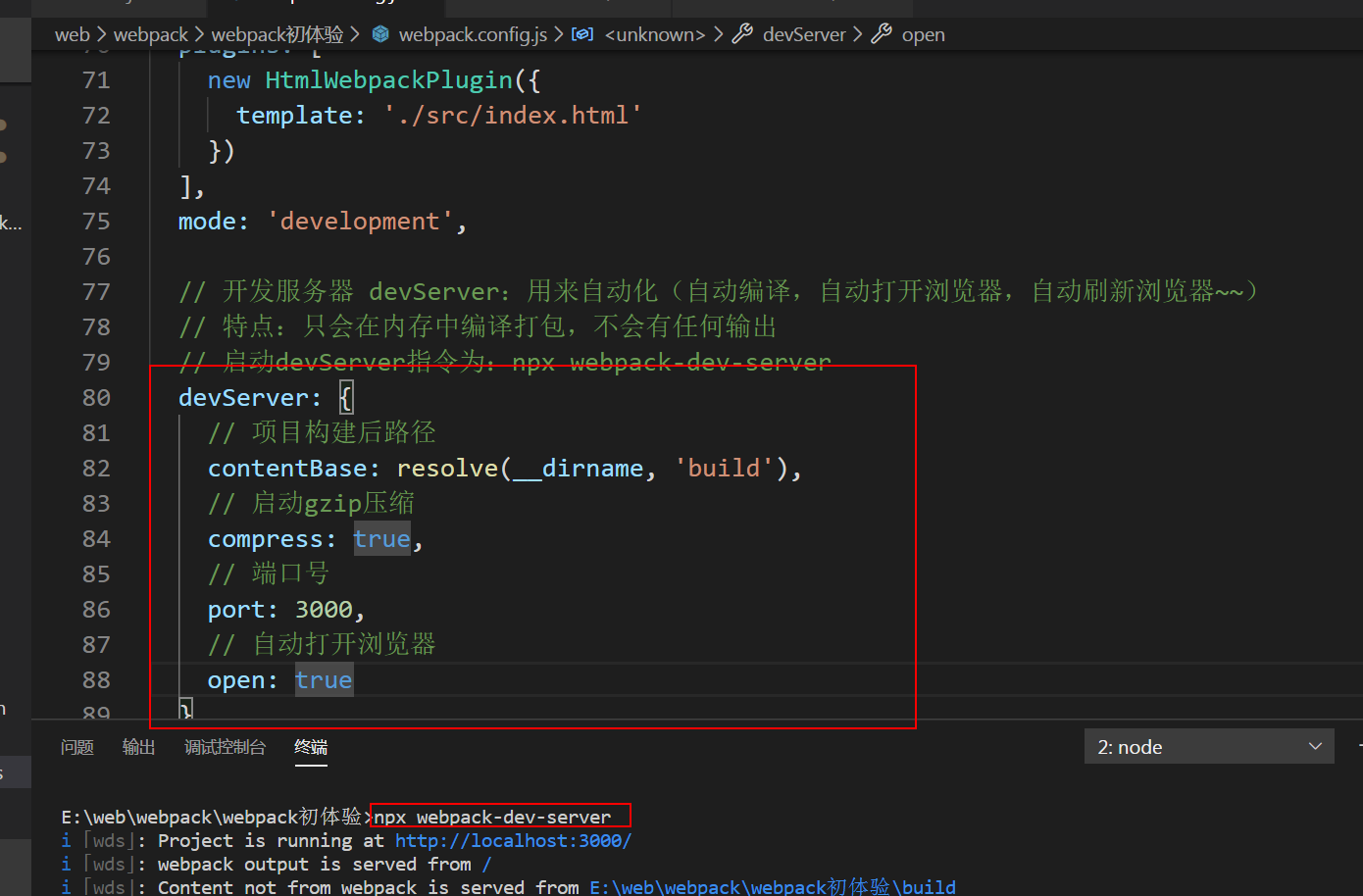This screenshot has width=1363, height=896.
Task: Click the <unknown> symbol icon in breadcrumbs
Action: point(582,34)
